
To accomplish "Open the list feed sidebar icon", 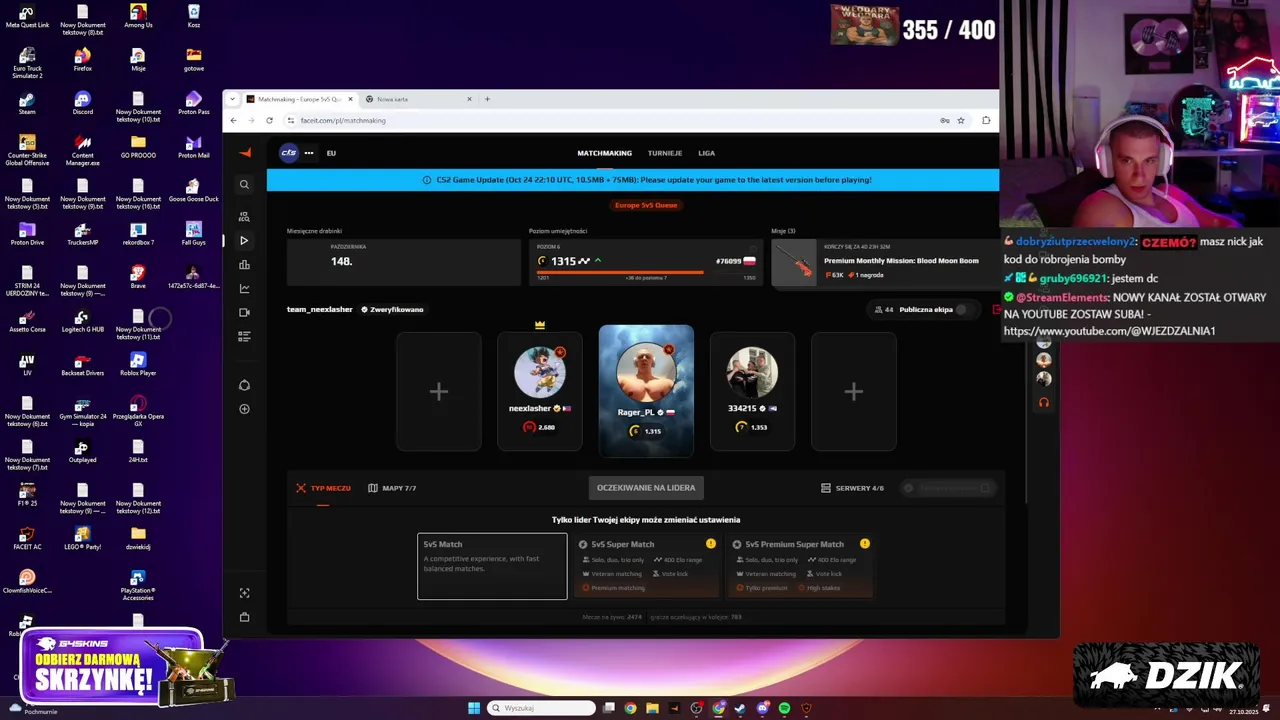I will click(x=244, y=337).
